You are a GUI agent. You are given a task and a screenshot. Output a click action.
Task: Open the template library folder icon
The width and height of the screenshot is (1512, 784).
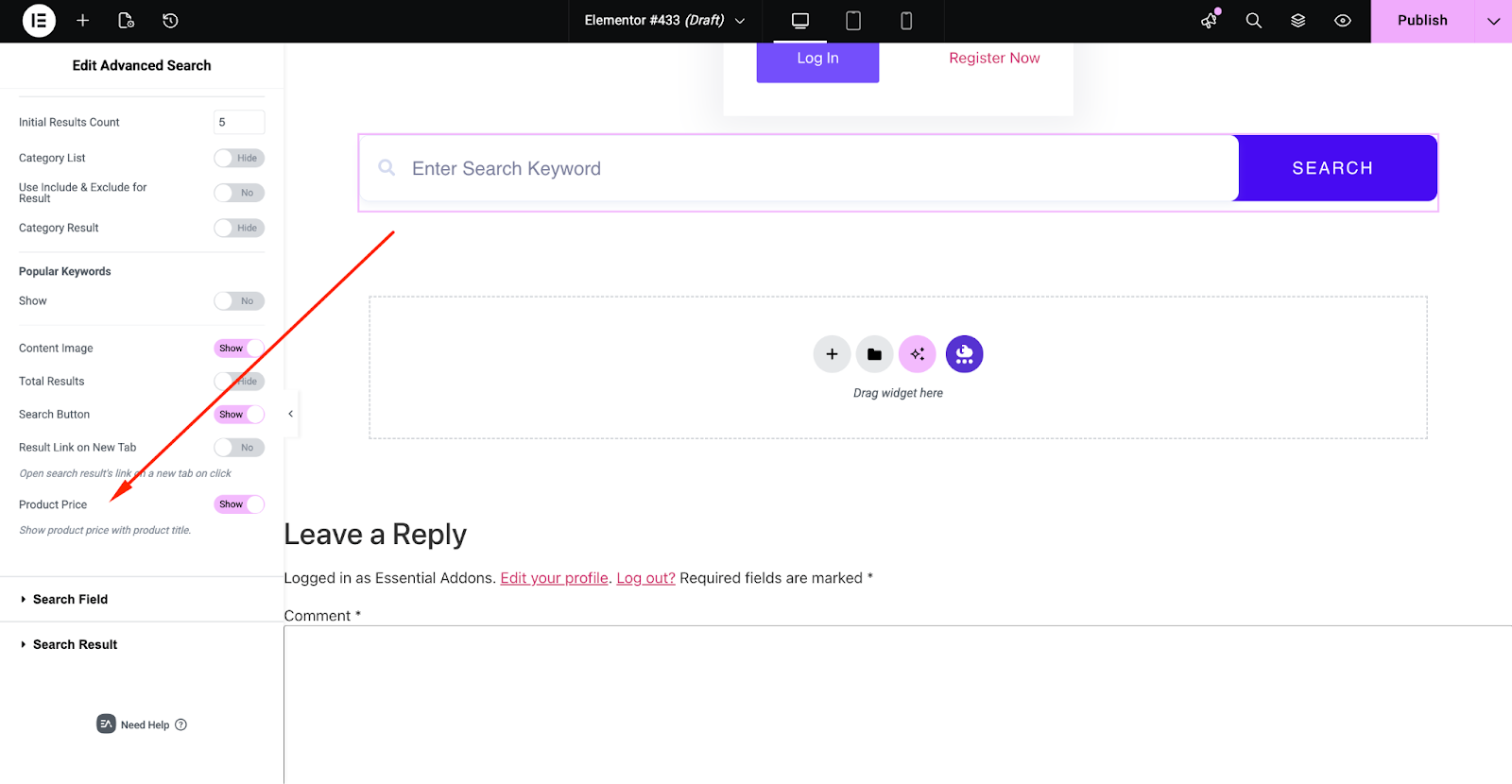tap(874, 354)
